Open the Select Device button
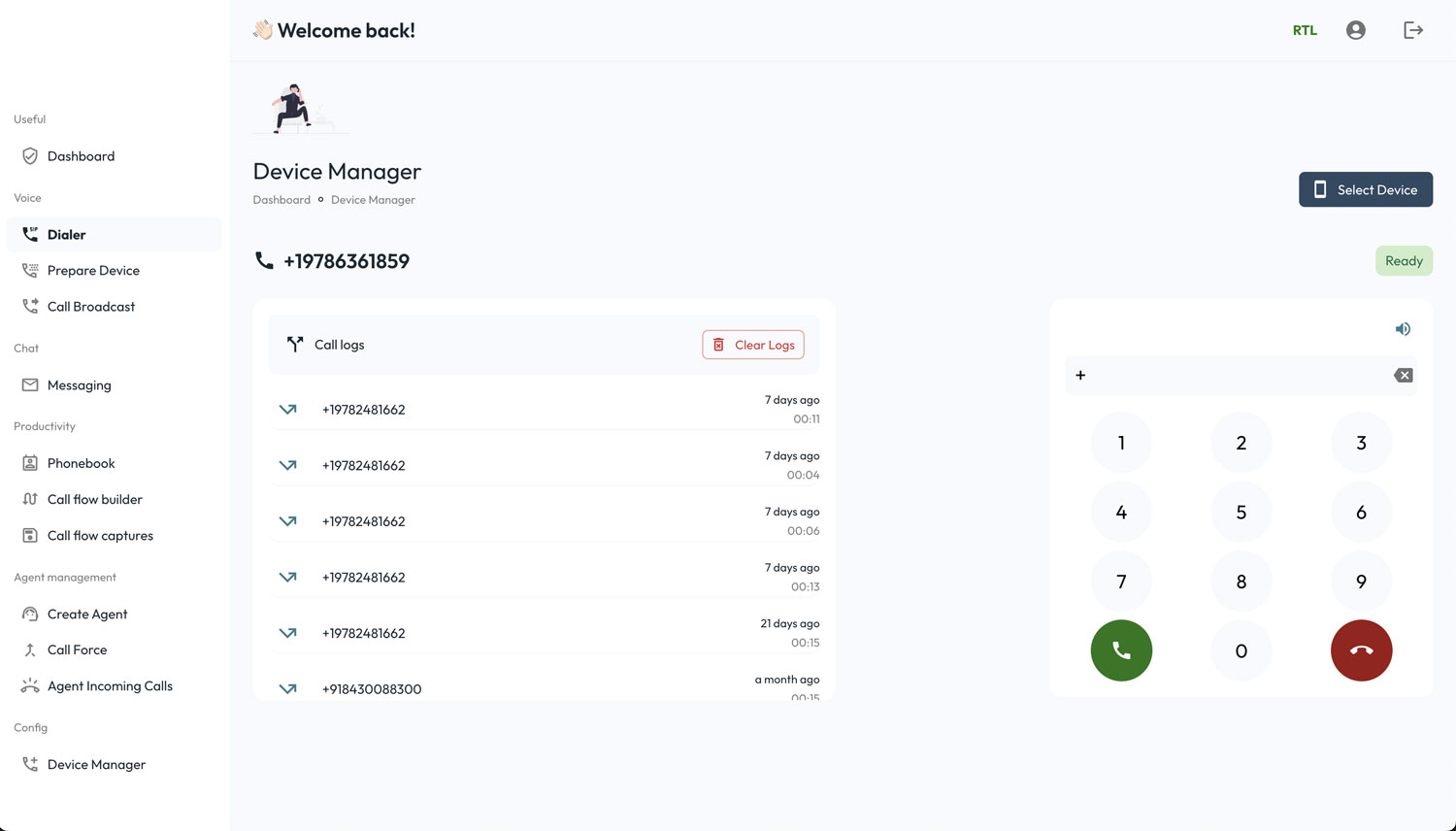Viewport: 1456px width, 831px height. click(1365, 189)
